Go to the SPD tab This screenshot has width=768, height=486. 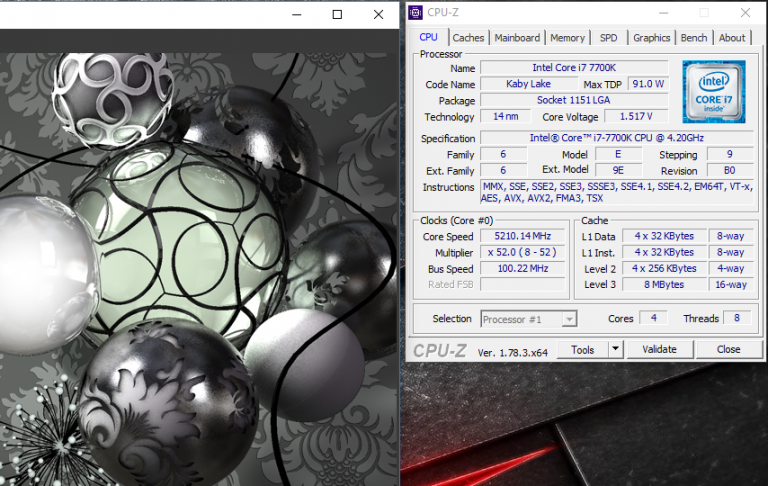tap(608, 38)
